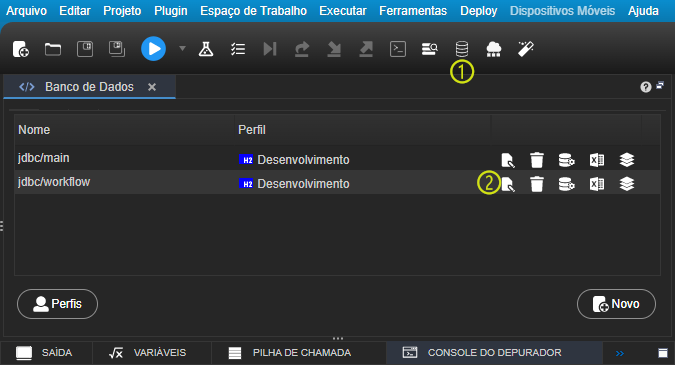Click the save all icon

click(x=117, y=49)
